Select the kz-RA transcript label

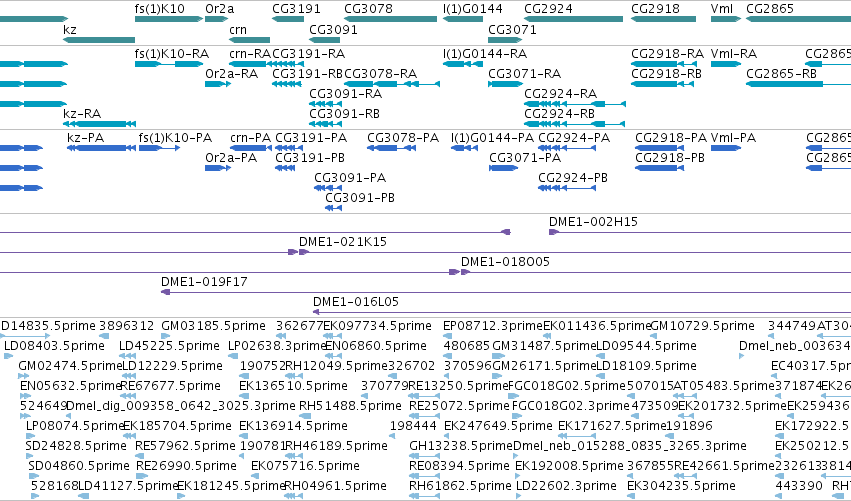point(82,114)
